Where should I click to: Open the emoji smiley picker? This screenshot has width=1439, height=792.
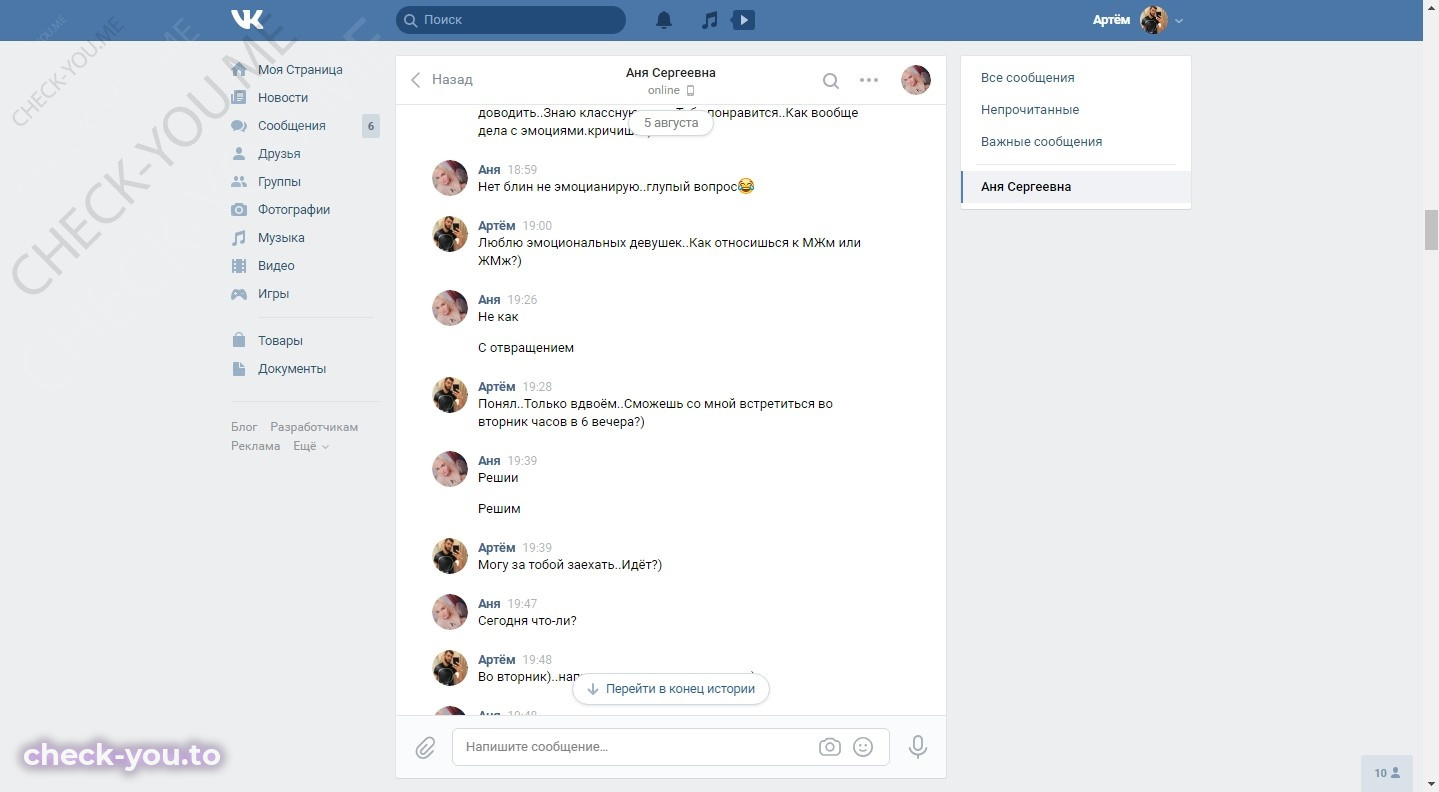point(863,747)
